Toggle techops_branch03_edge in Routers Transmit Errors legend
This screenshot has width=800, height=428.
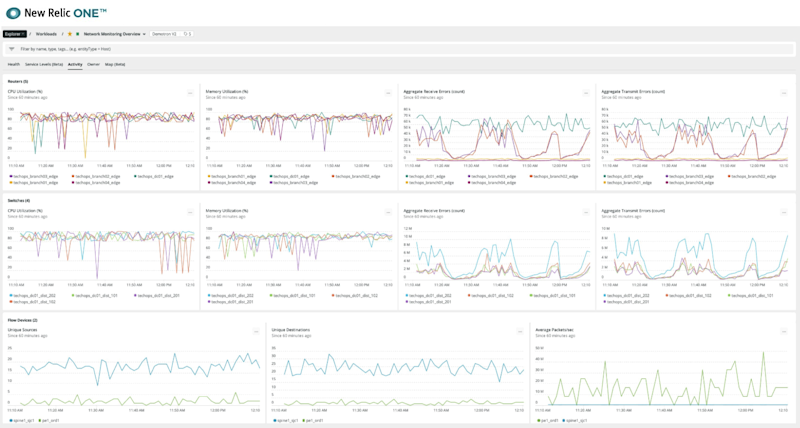pyautogui.click(x=690, y=177)
